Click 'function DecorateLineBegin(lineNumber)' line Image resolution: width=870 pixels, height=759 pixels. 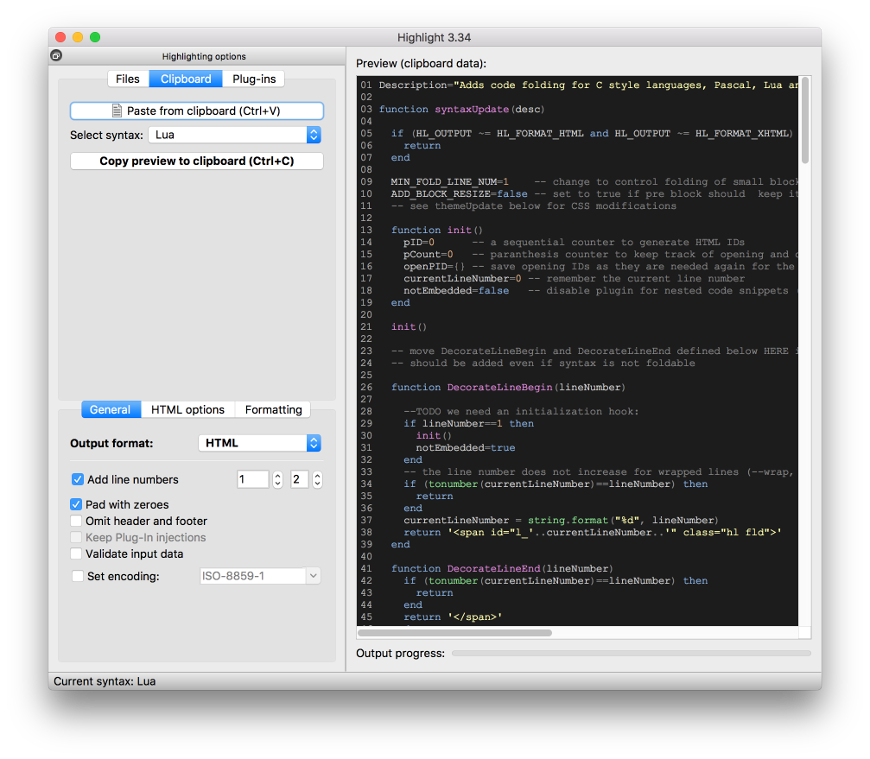coord(508,387)
